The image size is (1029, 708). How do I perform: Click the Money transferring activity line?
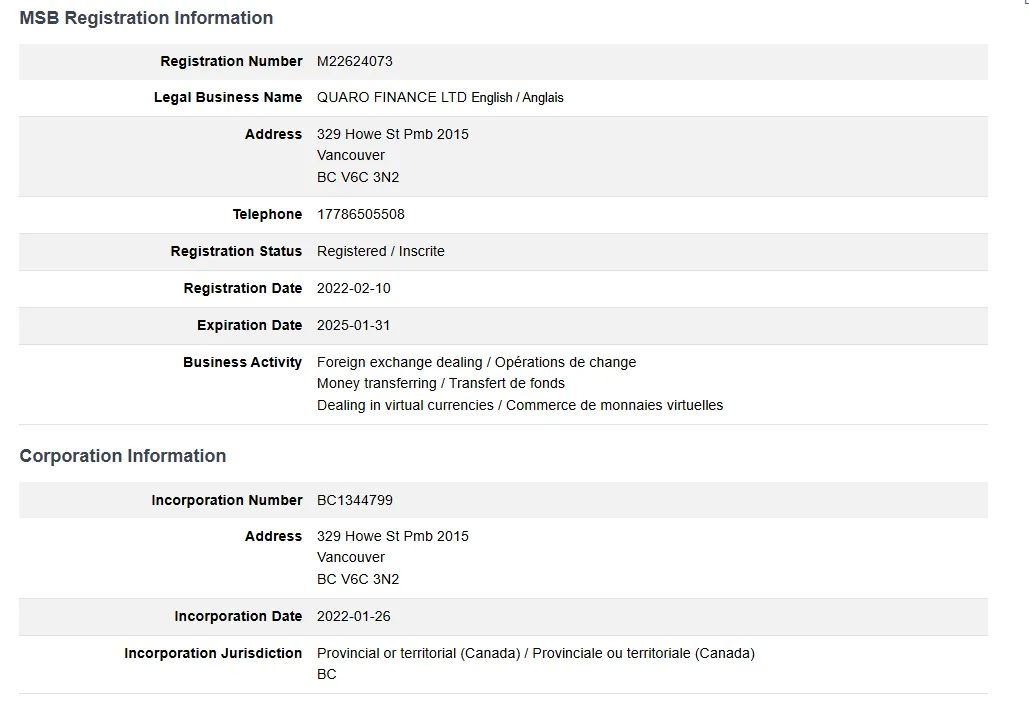(441, 383)
